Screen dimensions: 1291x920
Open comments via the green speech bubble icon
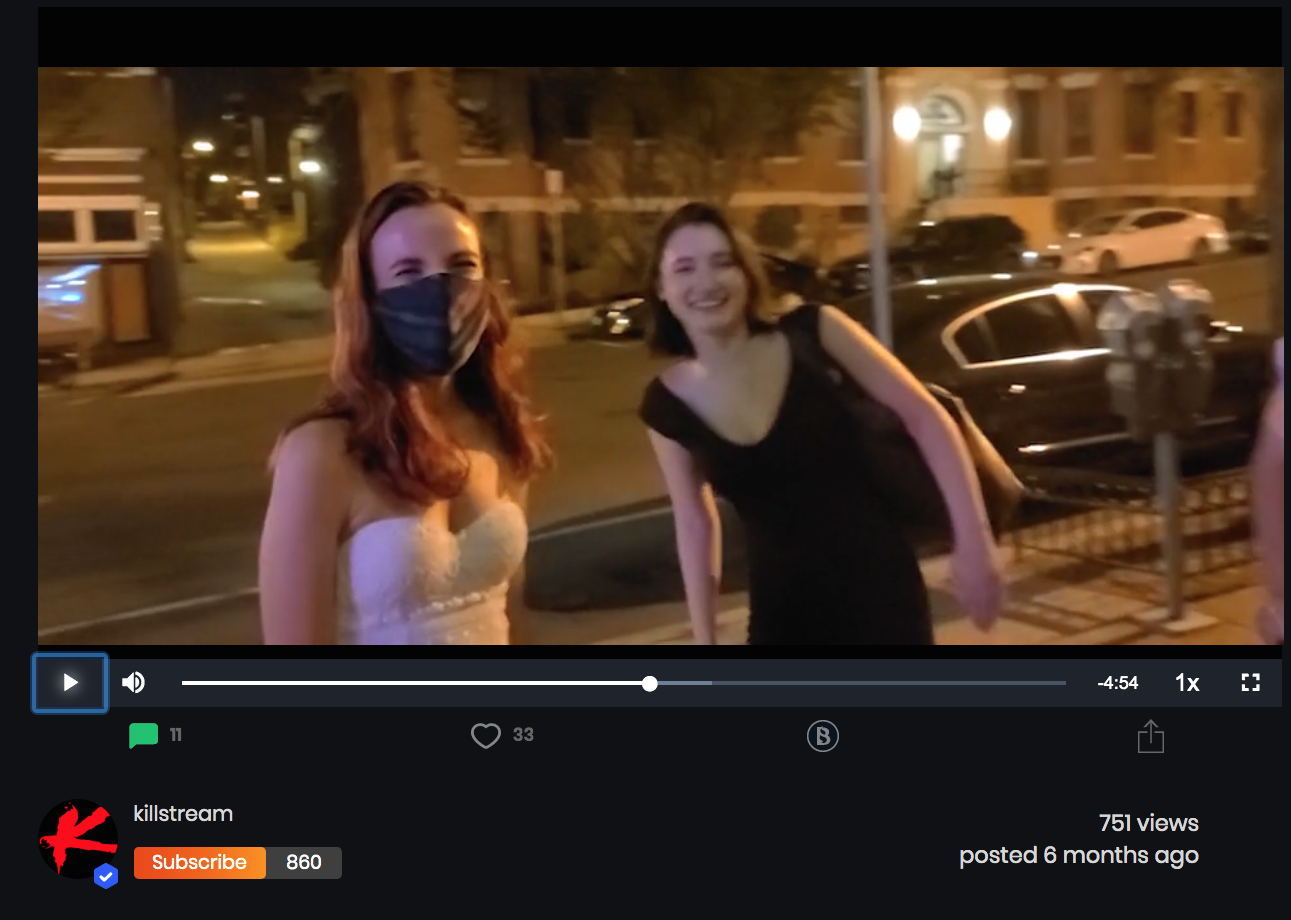coord(144,736)
